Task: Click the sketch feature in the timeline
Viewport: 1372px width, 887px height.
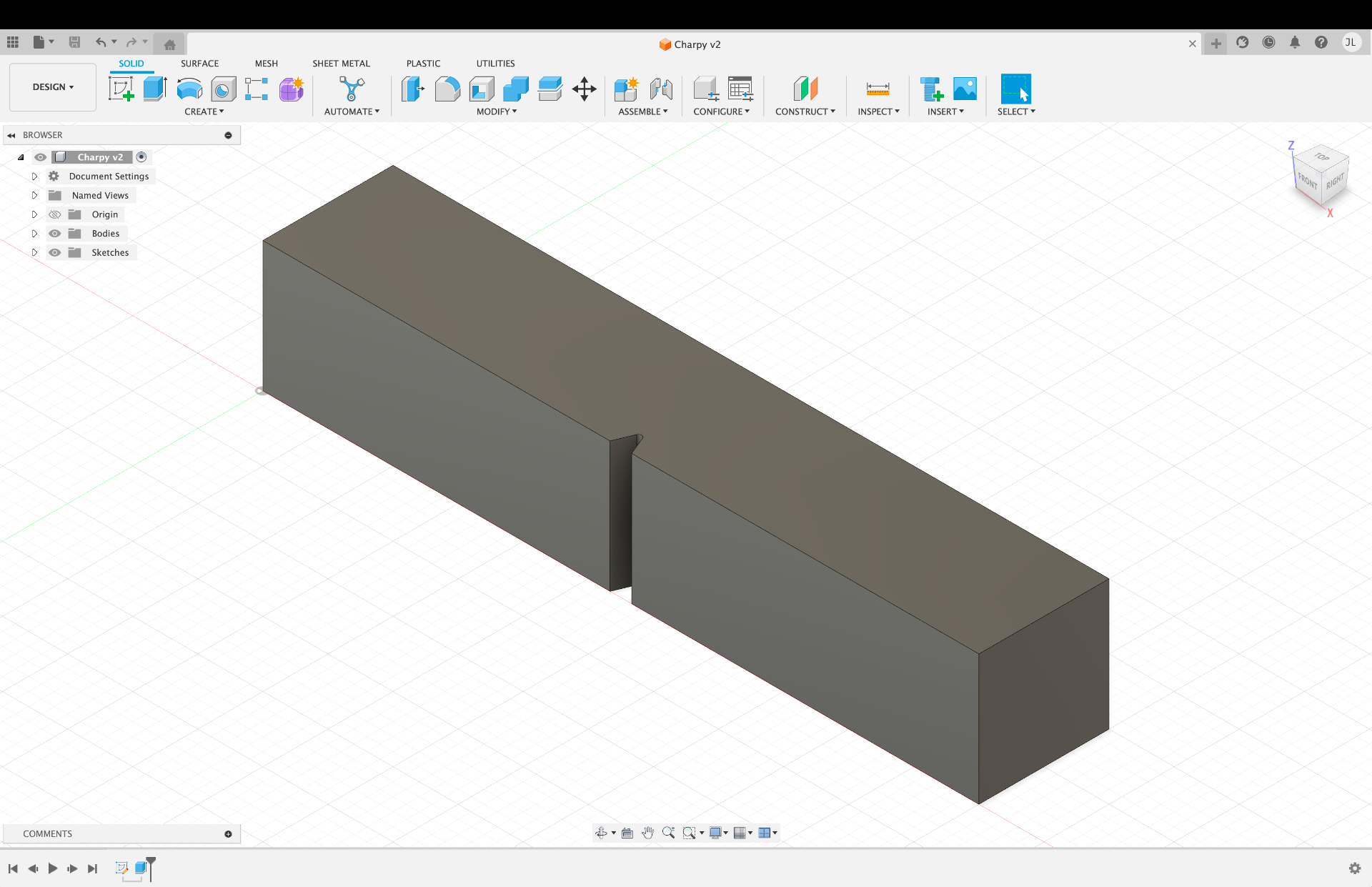Action: click(121, 868)
